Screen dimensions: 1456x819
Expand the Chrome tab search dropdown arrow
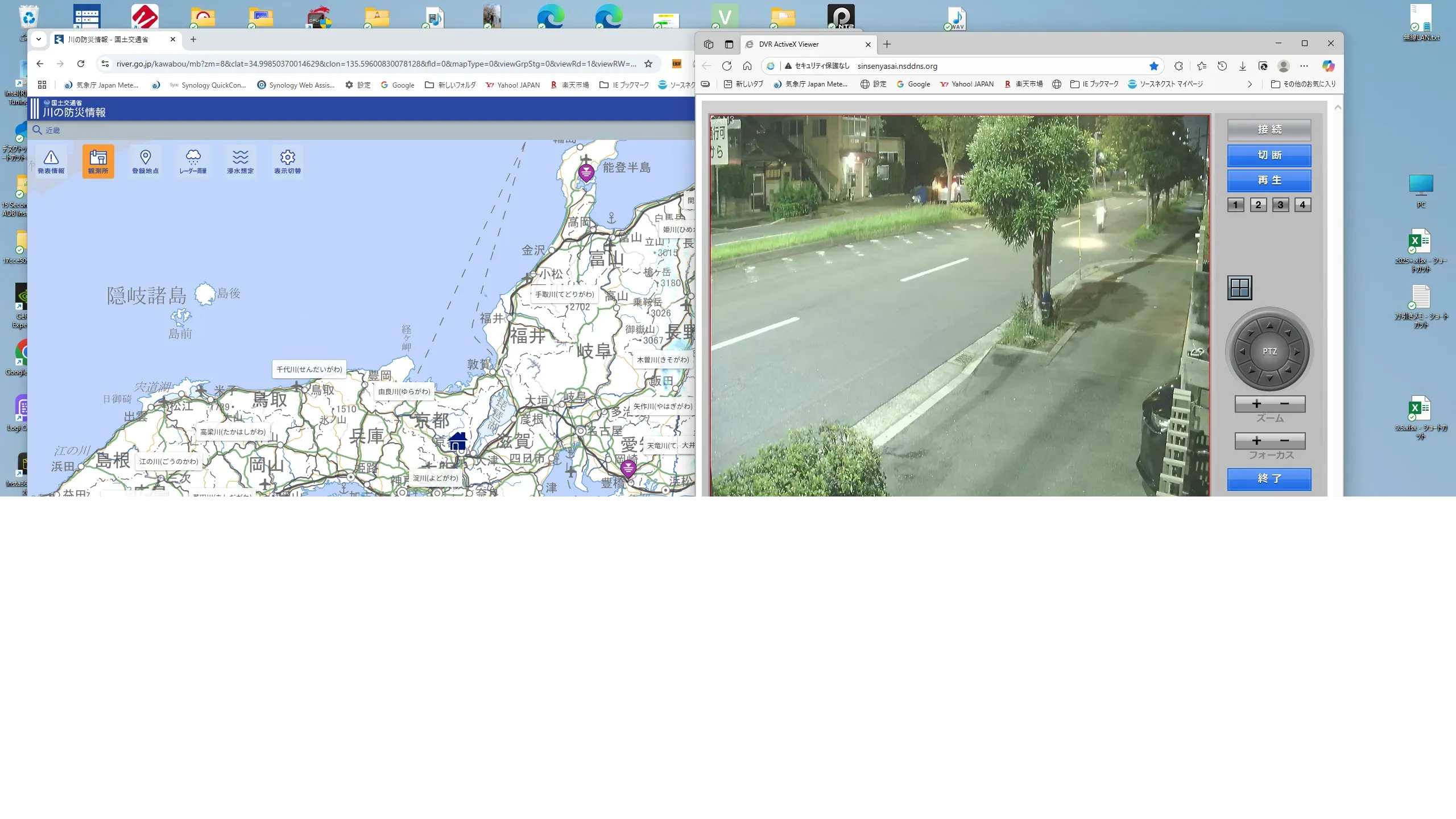pyautogui.click(x=39, y=39)
